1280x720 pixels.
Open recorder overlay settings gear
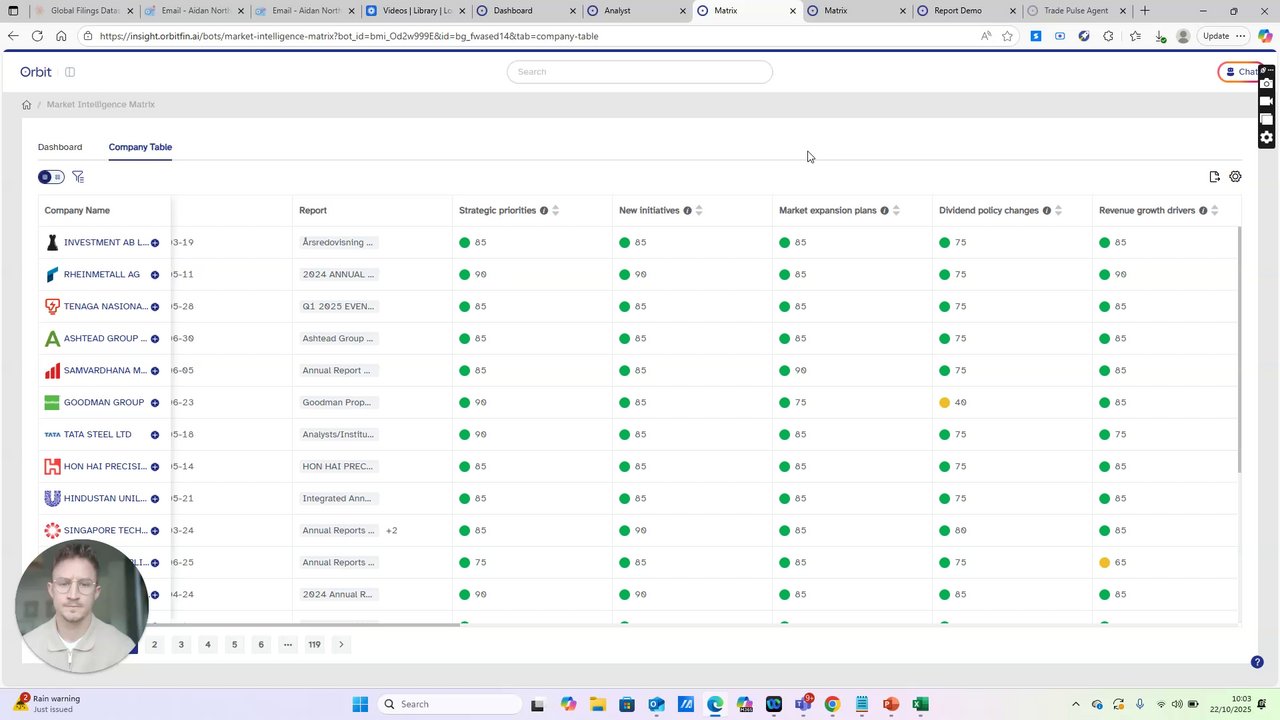(x=1266, y=138)
